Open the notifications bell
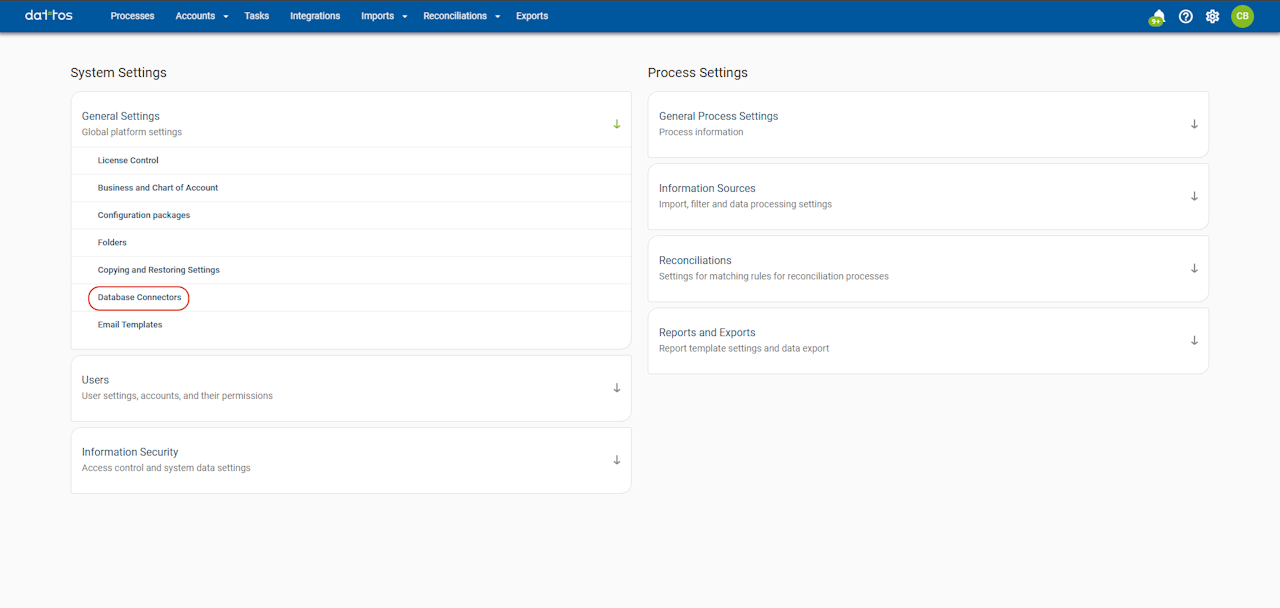 pos(1158,16)
